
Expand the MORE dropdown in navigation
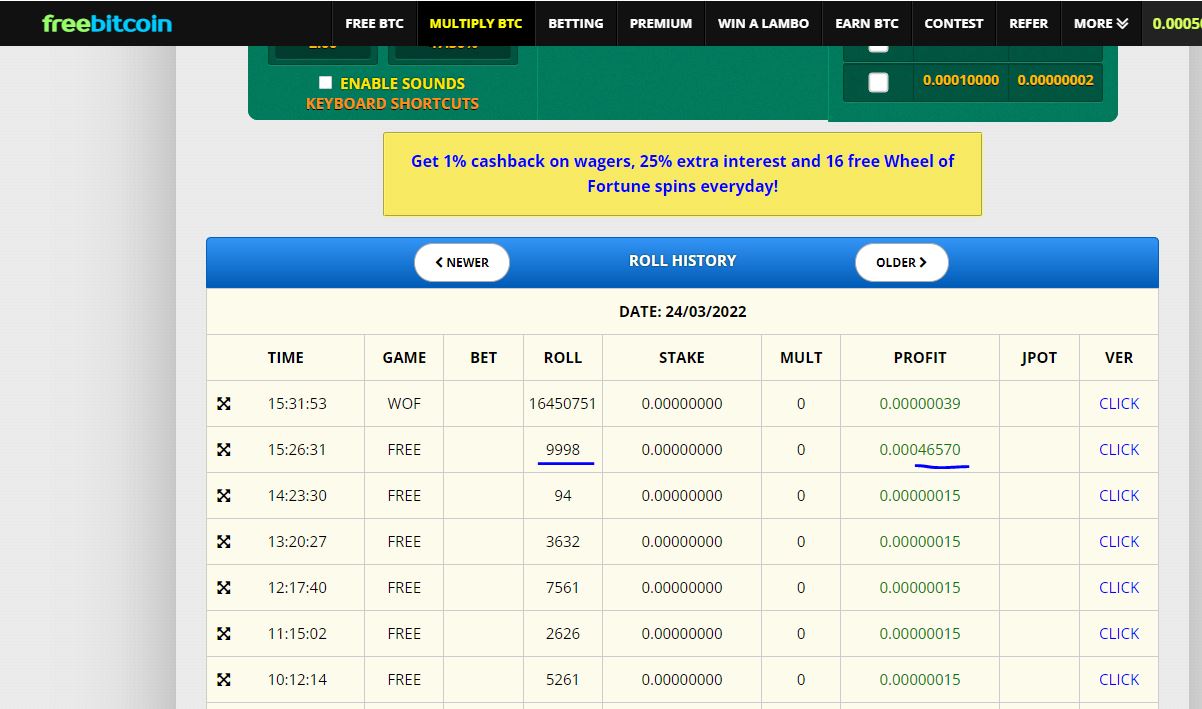[1101, 23]
